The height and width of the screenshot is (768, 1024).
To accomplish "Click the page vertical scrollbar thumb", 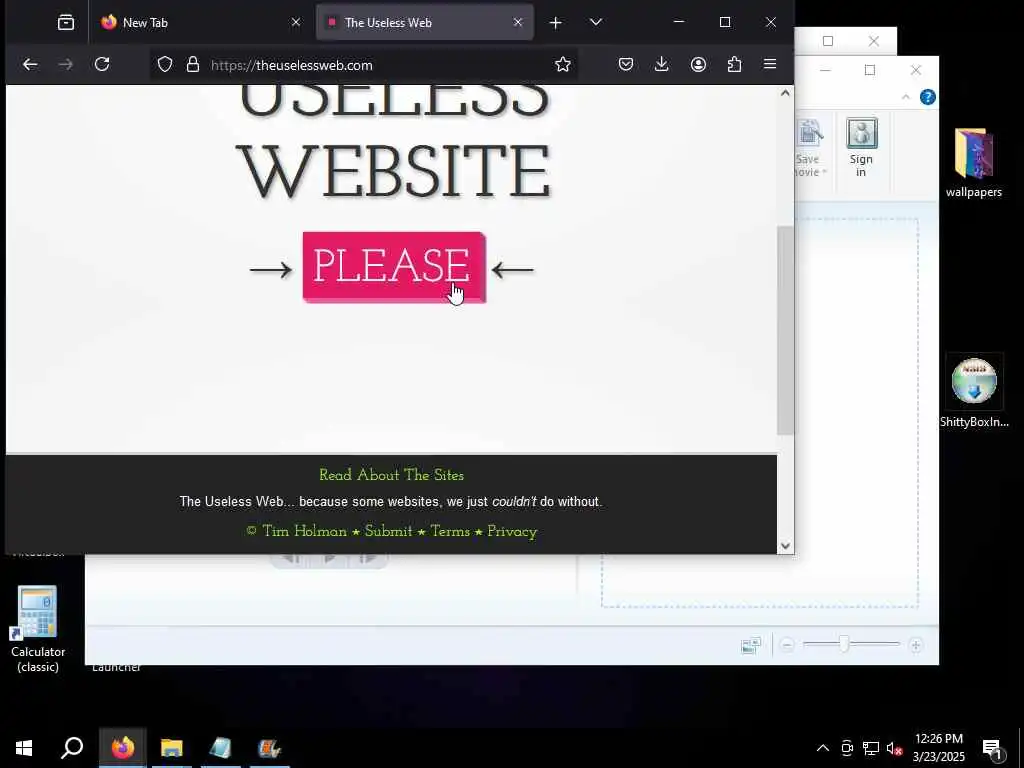I will 785,330.
